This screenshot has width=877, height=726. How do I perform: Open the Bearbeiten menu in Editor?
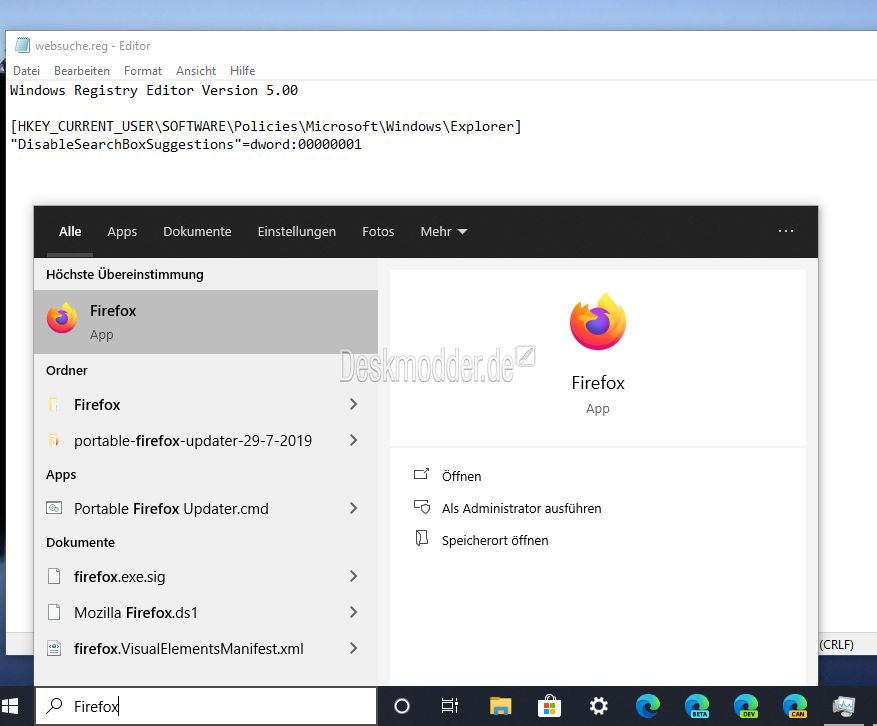(82, 70)
